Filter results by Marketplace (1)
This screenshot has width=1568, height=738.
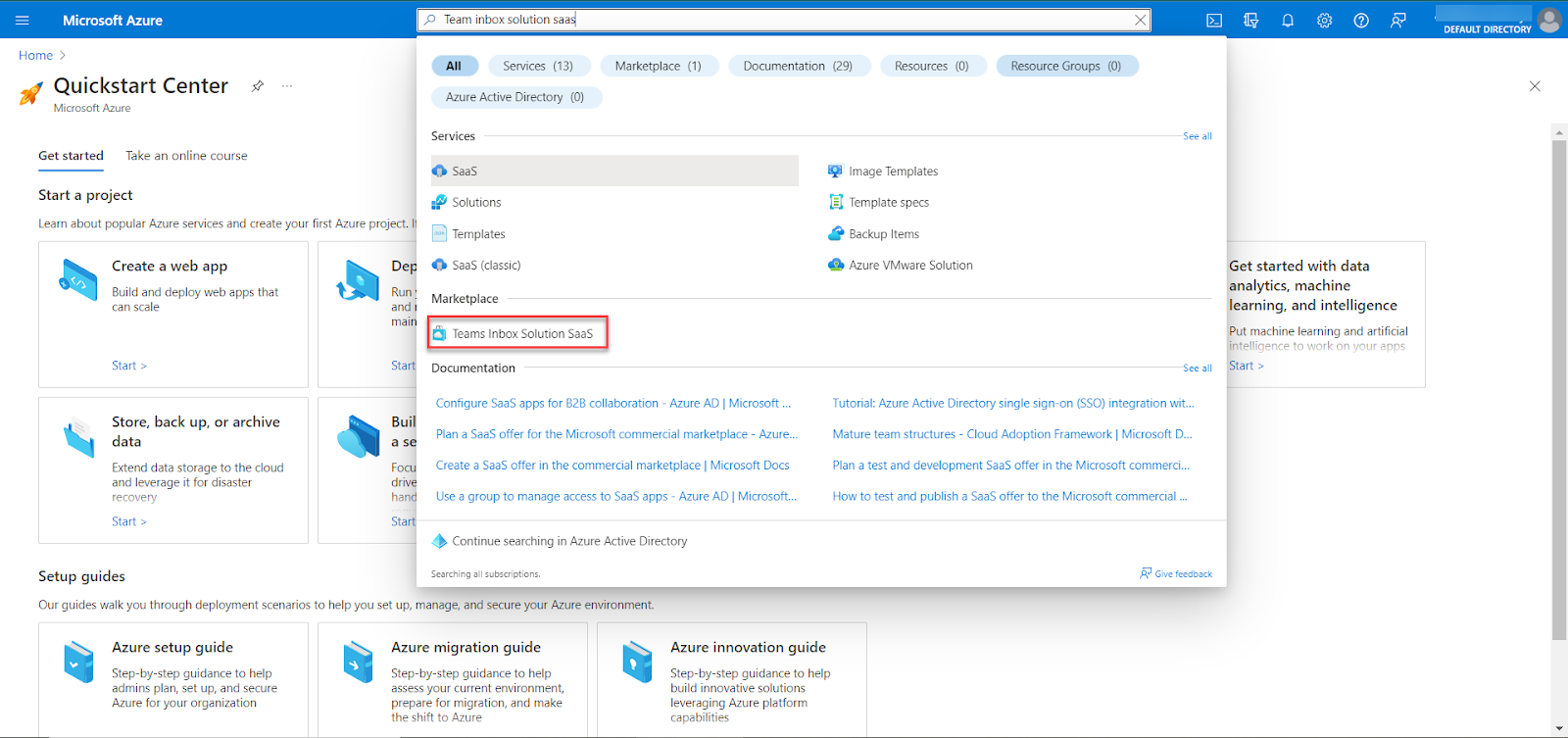coord(659,66)
